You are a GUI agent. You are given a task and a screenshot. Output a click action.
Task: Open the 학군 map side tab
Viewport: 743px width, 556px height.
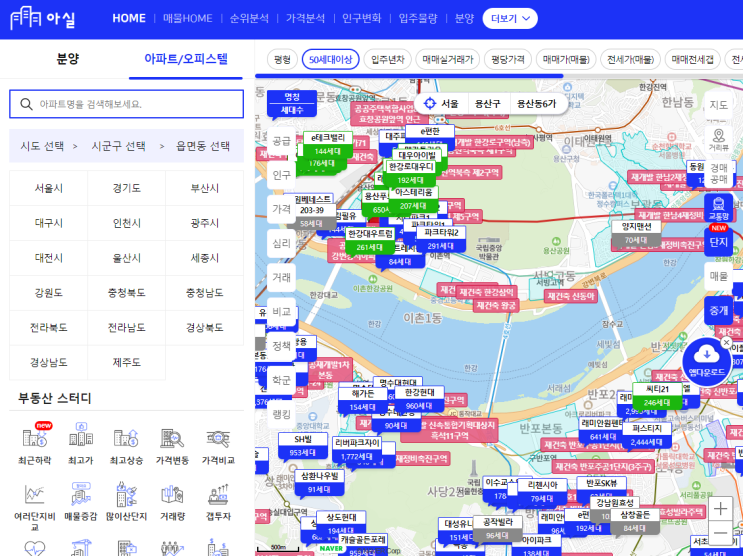pos(281,380)
